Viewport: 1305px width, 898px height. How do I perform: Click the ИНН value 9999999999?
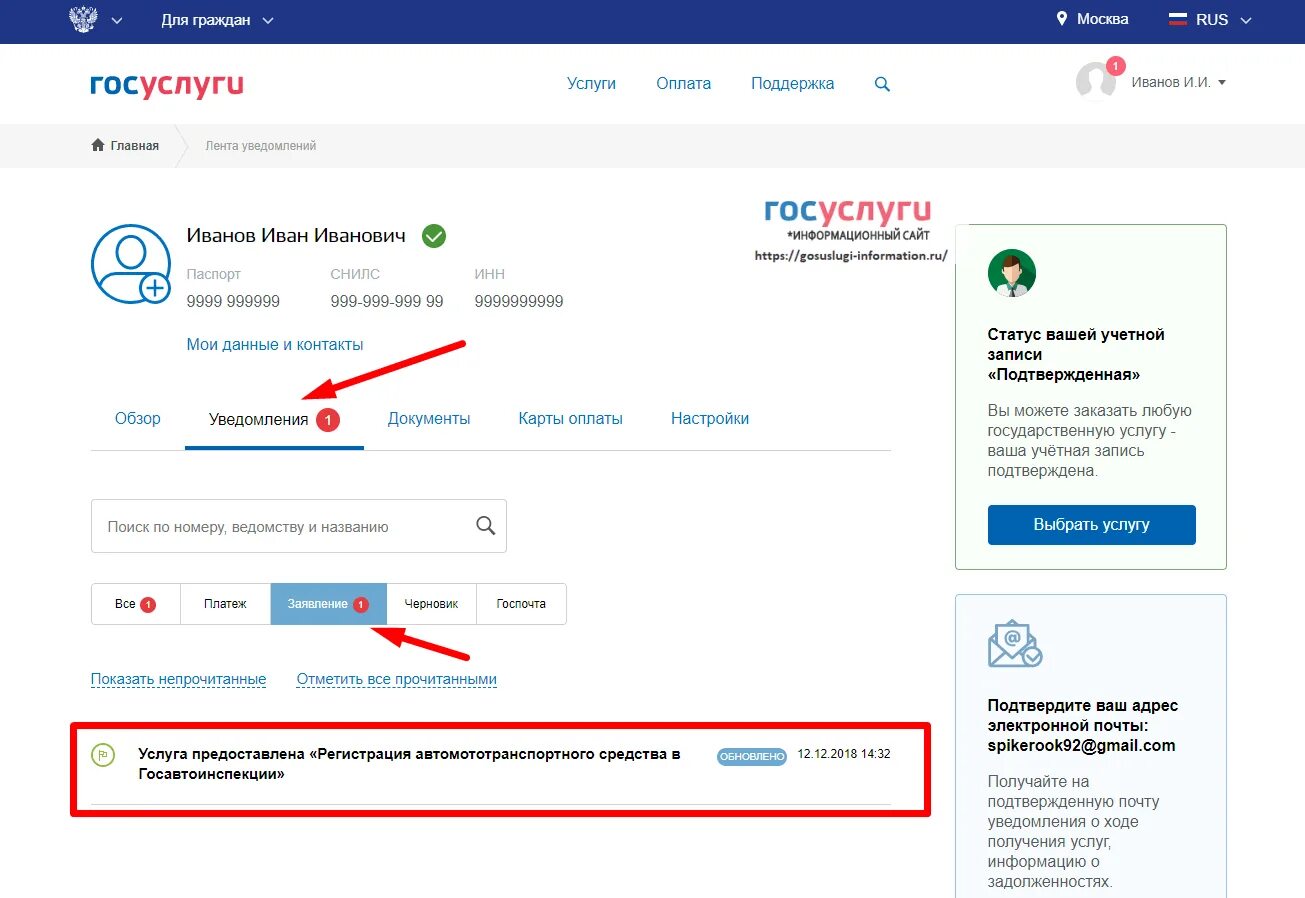click(x=519, y=301)
